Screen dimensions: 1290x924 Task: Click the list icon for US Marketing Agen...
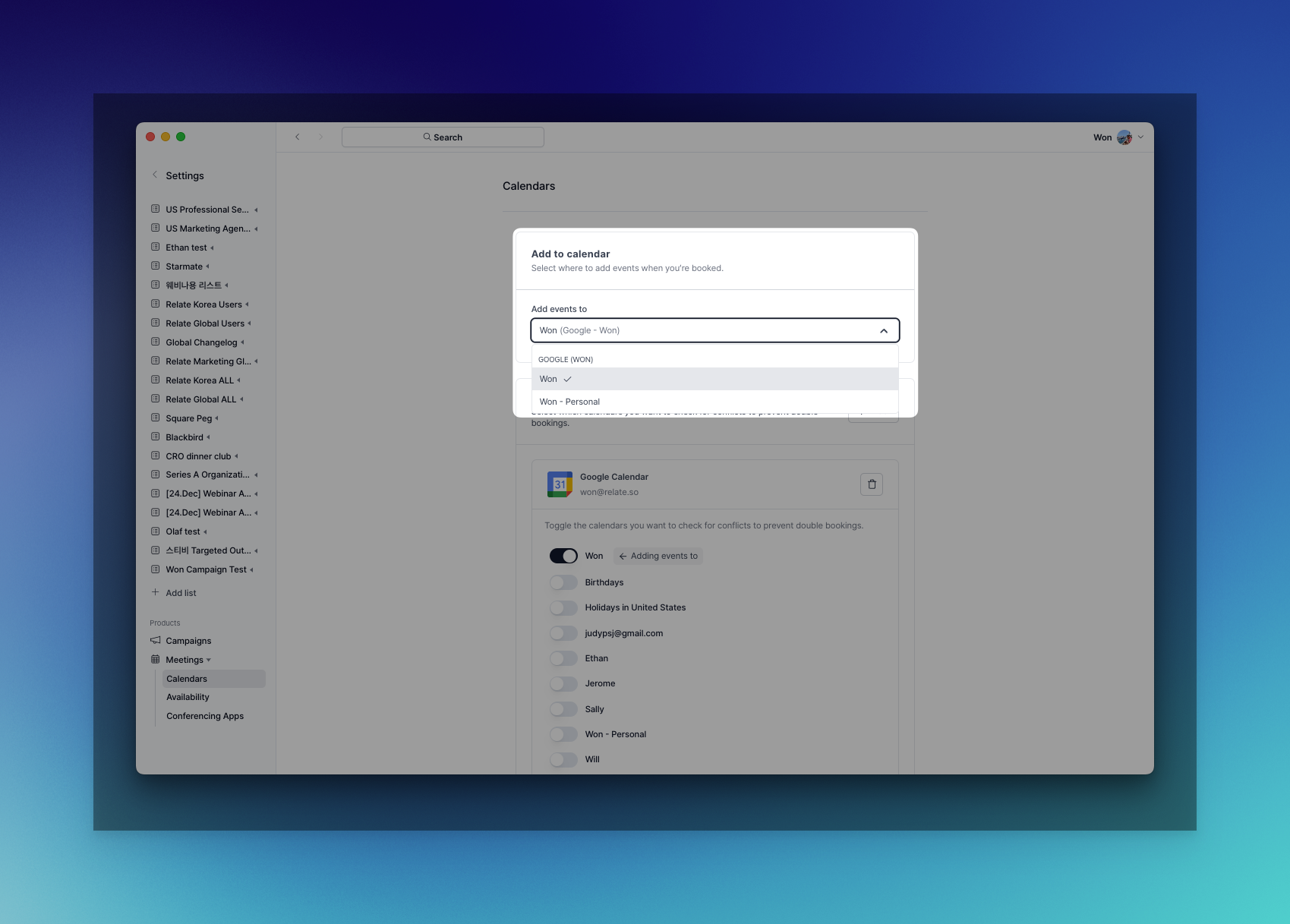(155, 228)
